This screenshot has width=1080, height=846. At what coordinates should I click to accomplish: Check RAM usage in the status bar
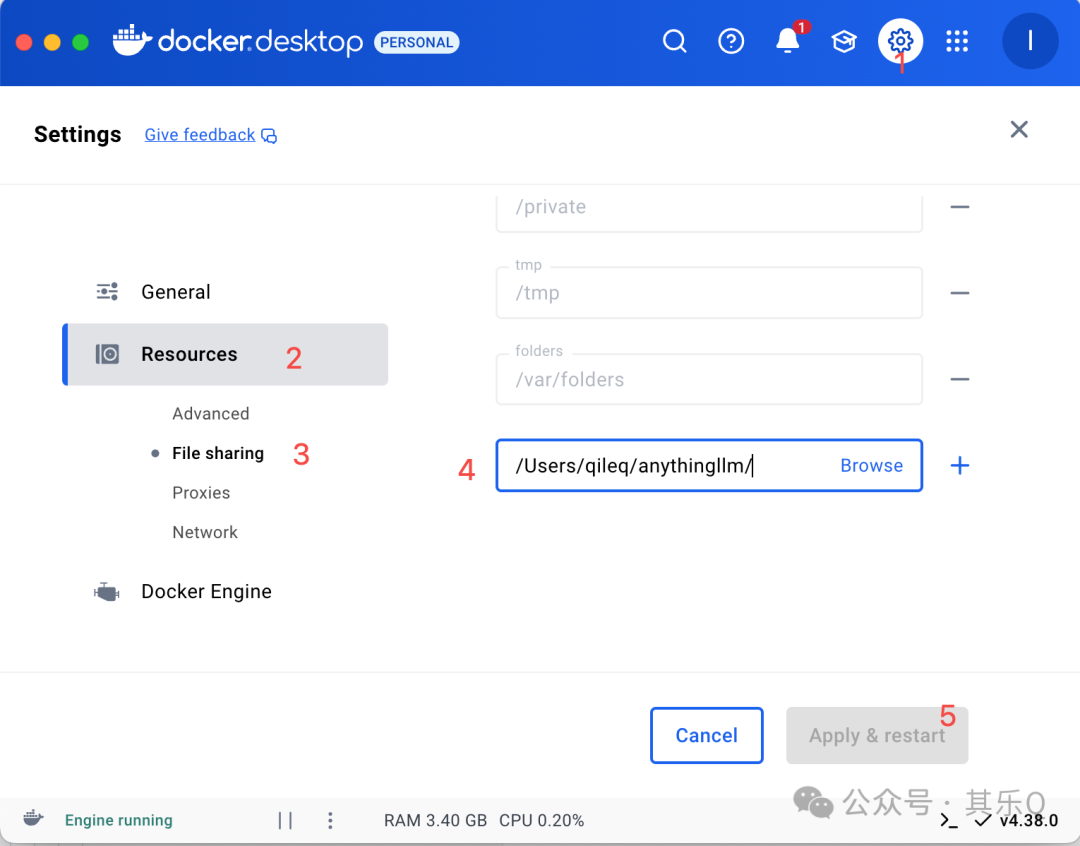pyautogui.click(x=436, y=820)
